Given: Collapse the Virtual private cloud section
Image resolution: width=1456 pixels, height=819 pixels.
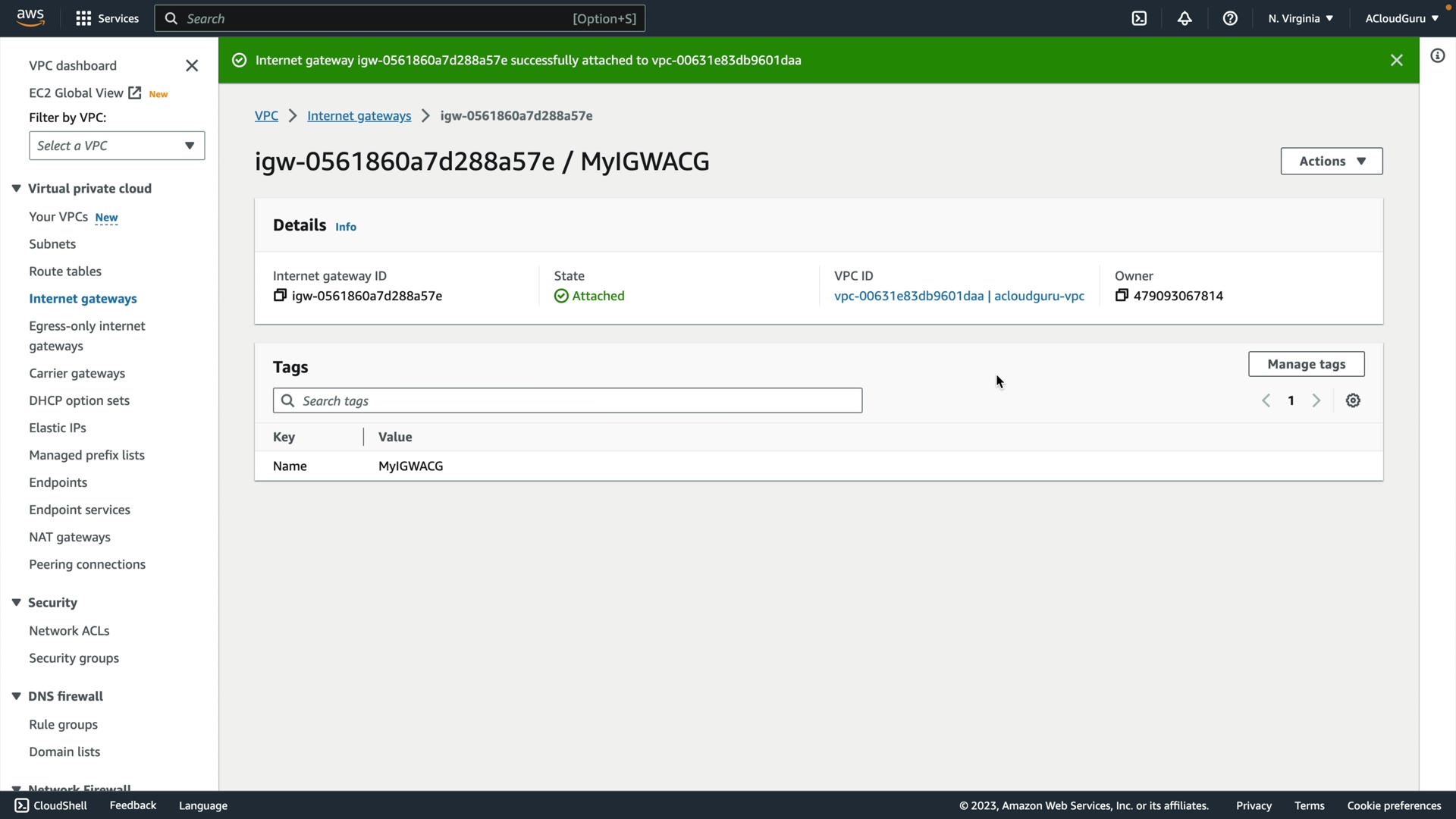Looking at the screenshot, I should pyautogui.click(x=16, y=189).
